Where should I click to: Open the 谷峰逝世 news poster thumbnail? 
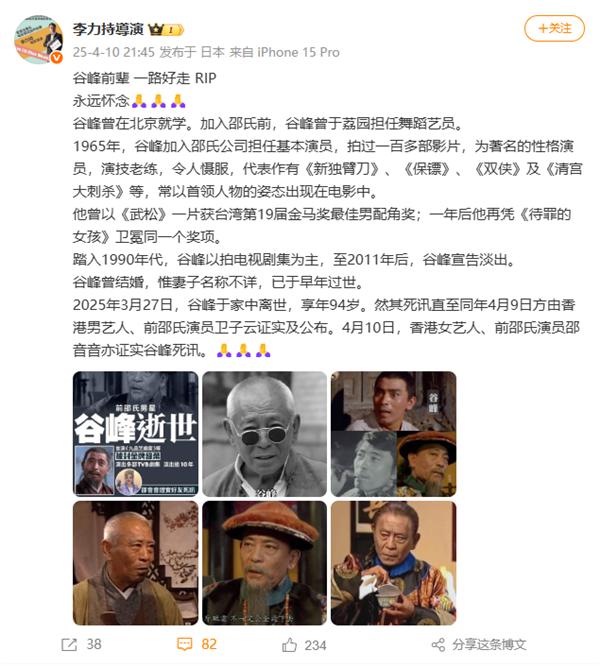click(135, 433)
